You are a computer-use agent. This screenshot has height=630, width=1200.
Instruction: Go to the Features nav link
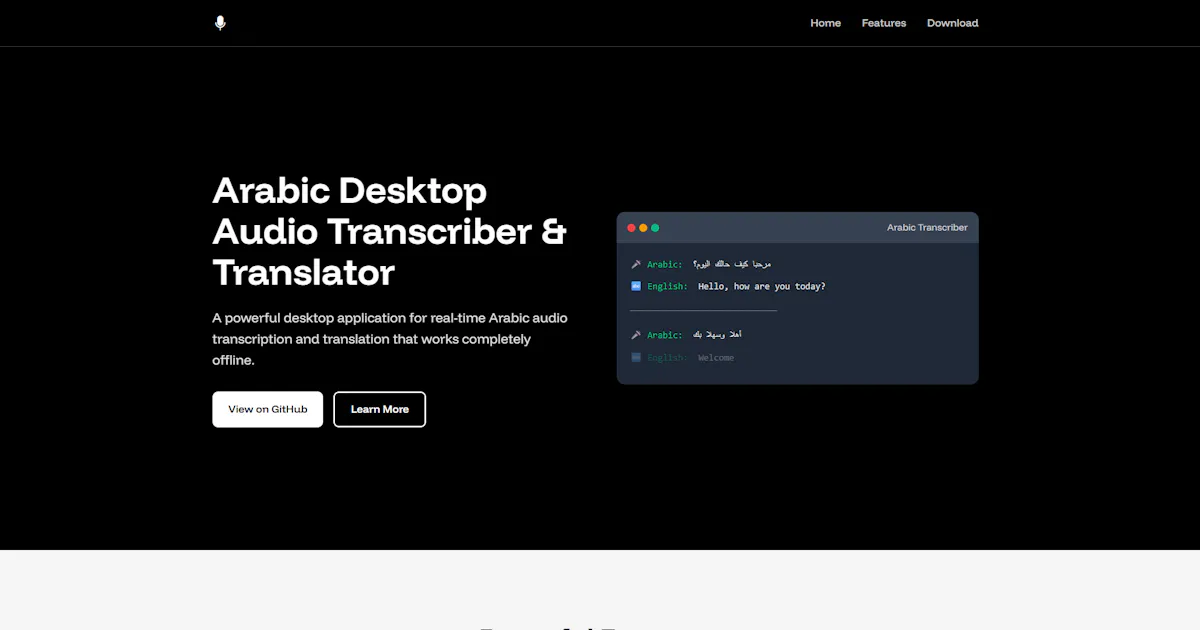[x=884, y=23]
